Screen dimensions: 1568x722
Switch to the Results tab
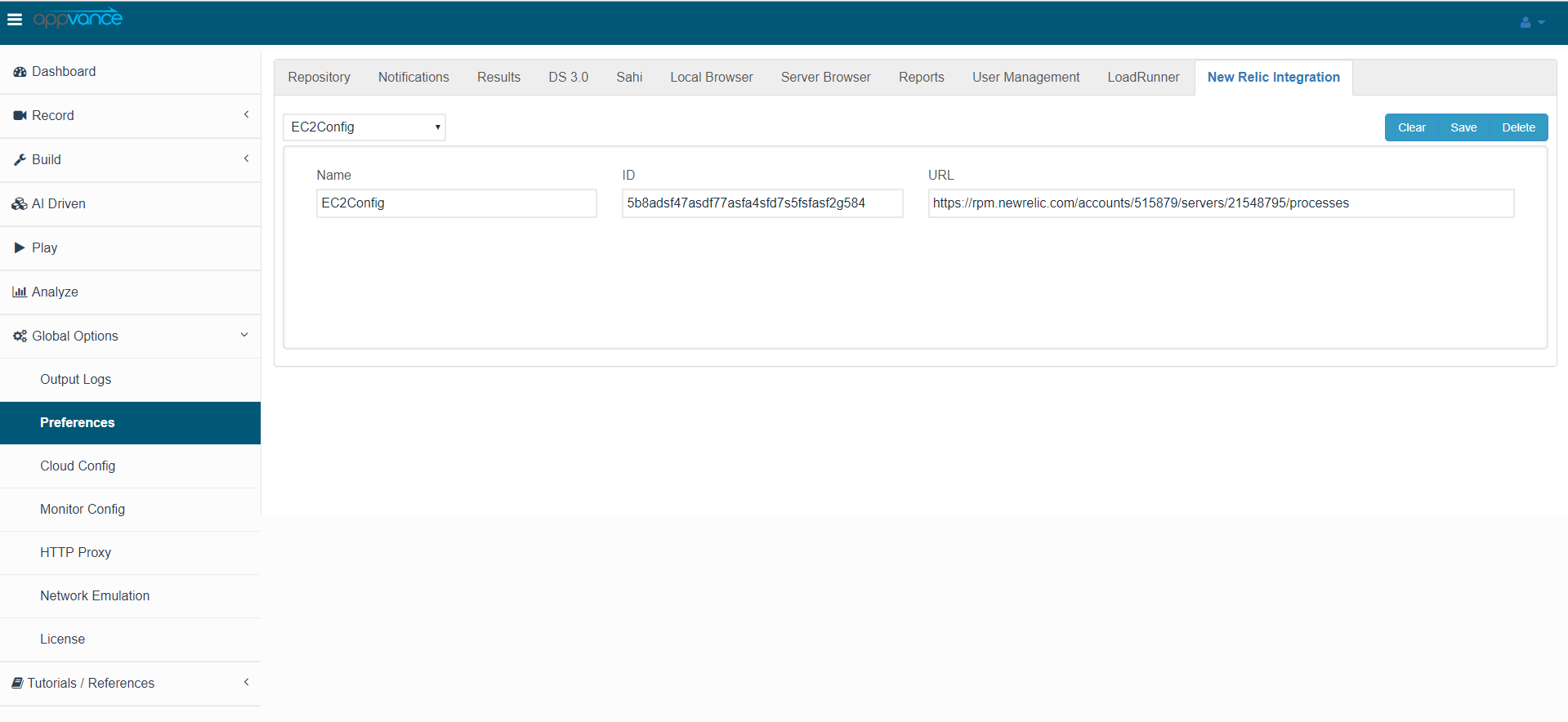(x=498, y=78)
